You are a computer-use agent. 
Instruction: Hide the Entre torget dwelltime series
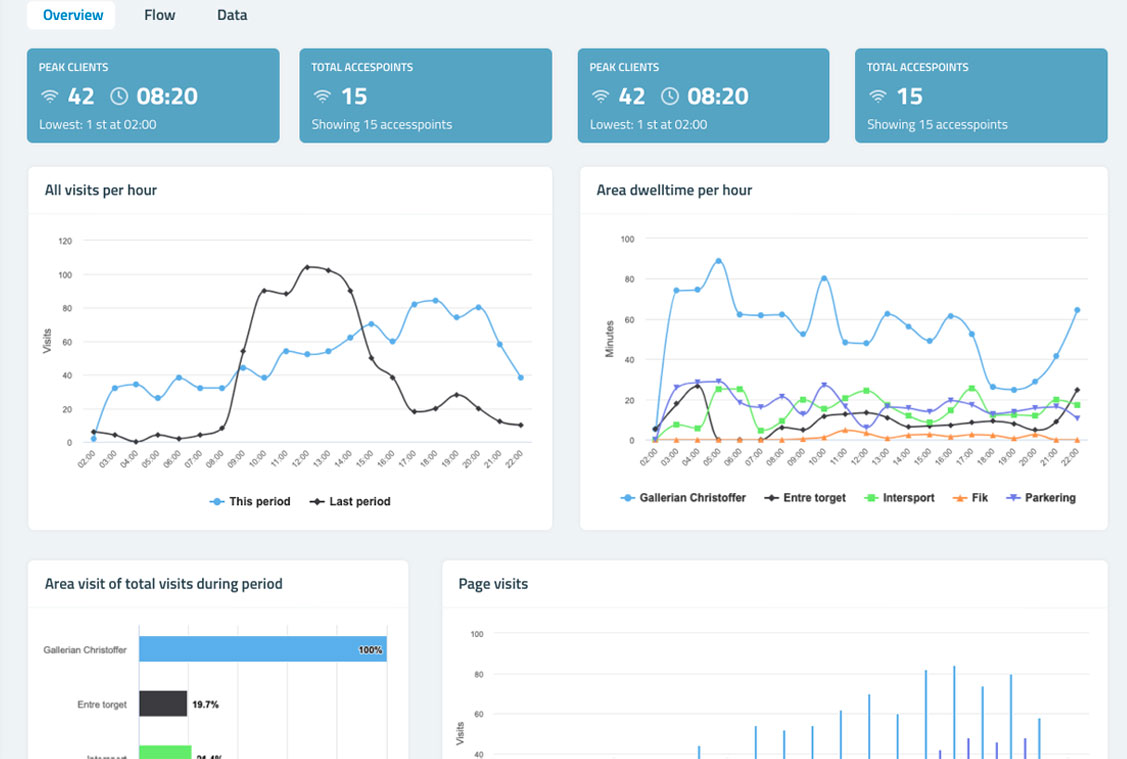tap(805, 497)
